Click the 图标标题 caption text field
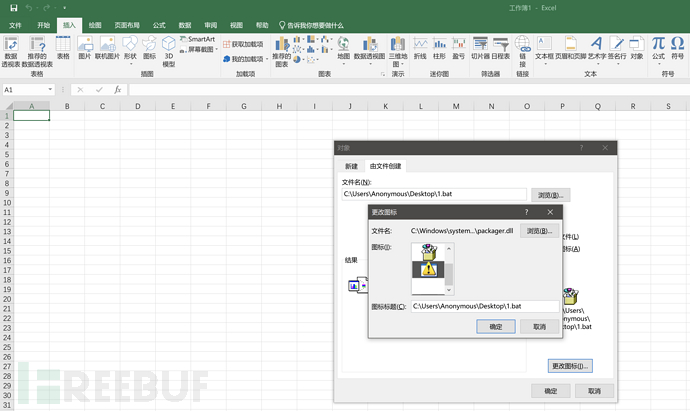 tap(485, 306)
